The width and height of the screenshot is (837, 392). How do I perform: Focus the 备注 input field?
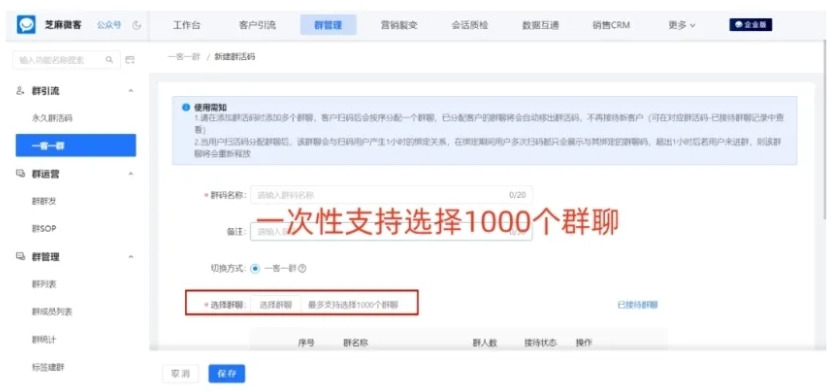391,232
